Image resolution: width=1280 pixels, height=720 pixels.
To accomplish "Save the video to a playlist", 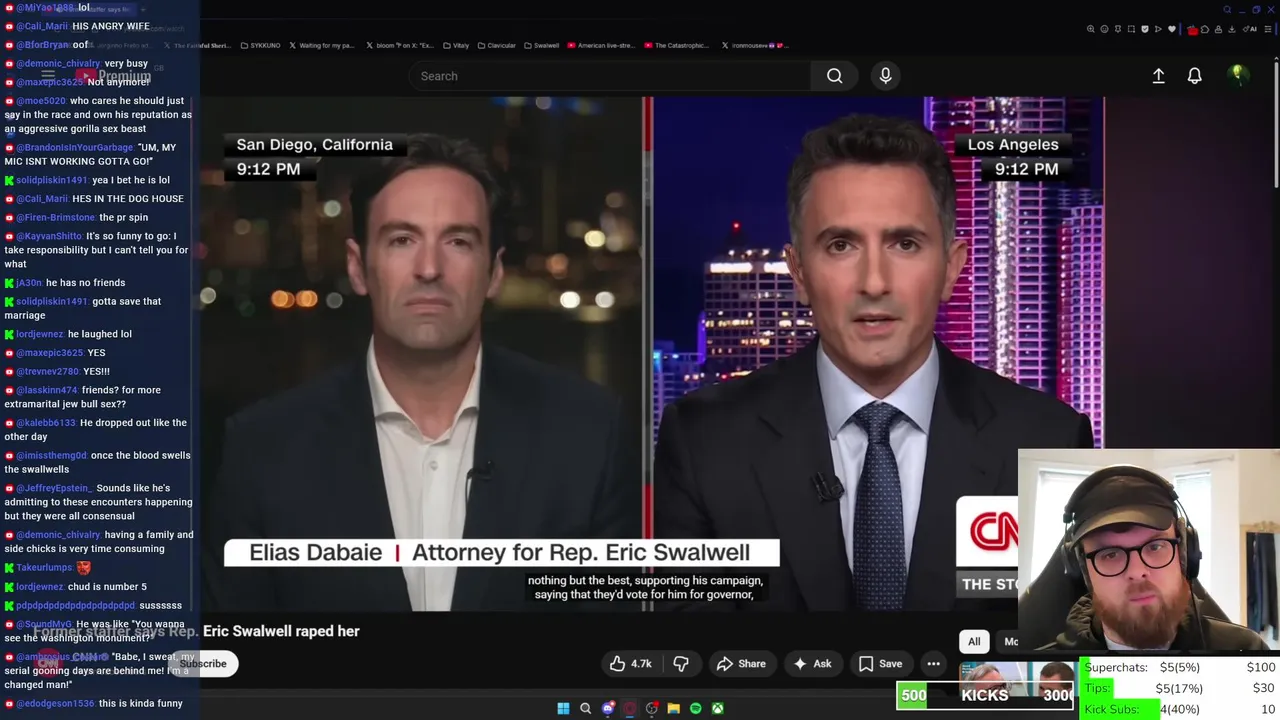I will (880, 664).
